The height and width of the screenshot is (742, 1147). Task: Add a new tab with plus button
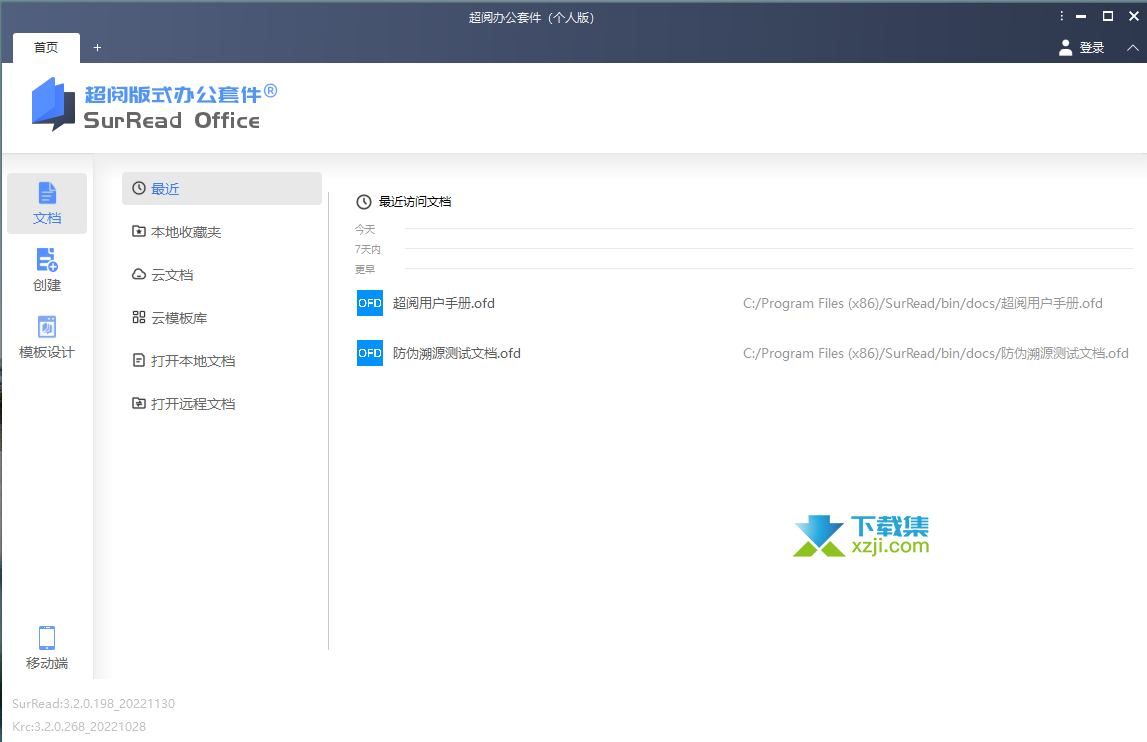[97, 48]
